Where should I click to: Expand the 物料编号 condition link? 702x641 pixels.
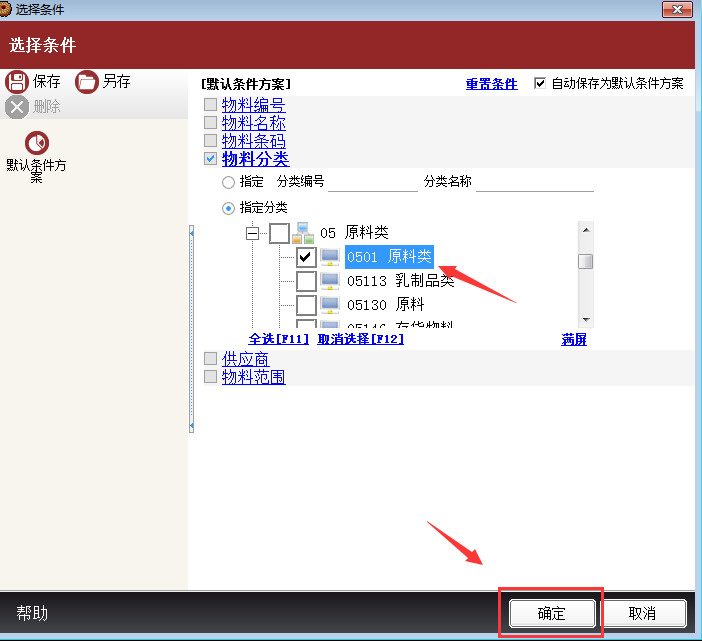click(x=253, y=105)
